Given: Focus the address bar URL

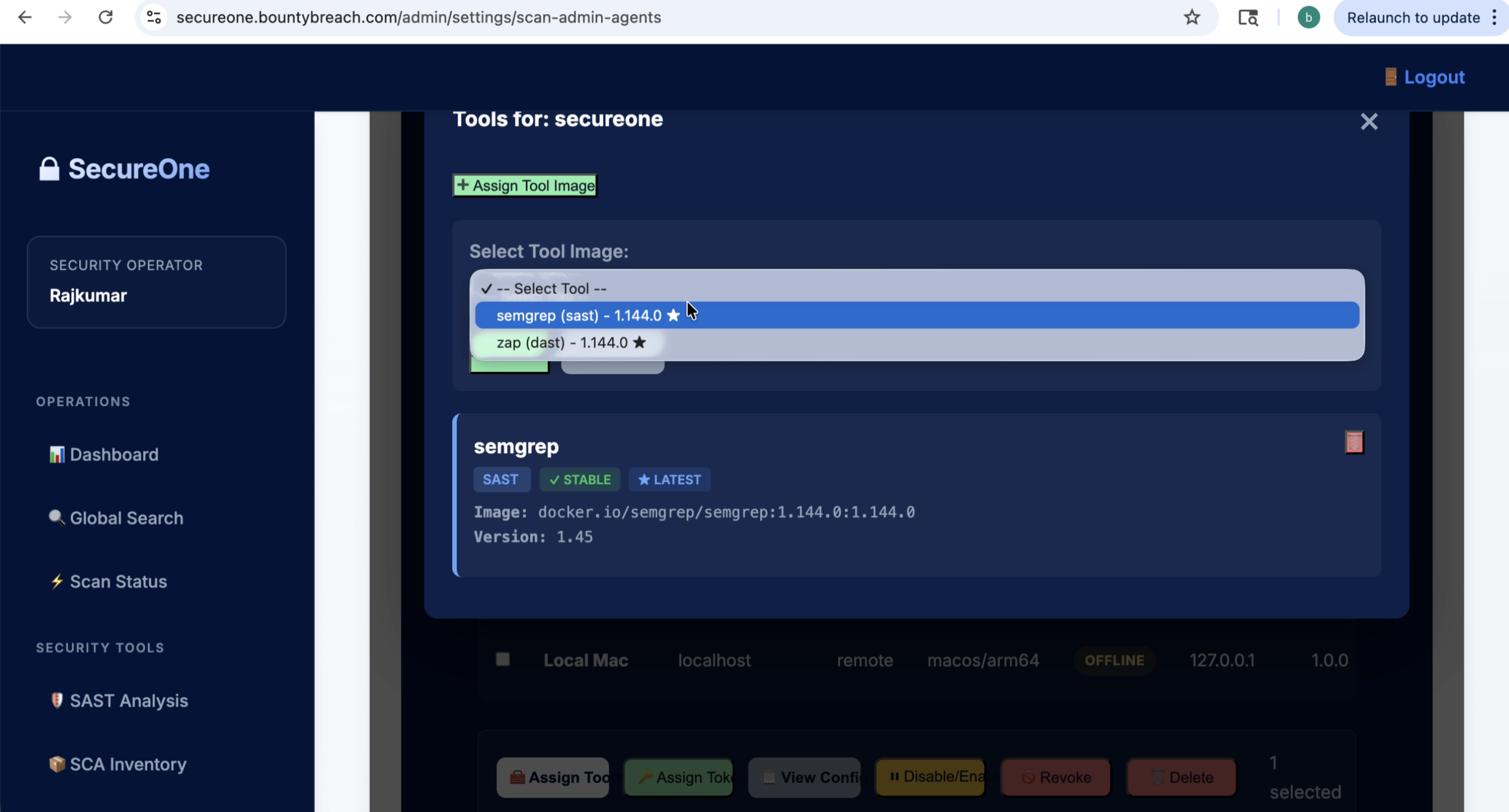Looking at the screenshot, I should 418,17.
